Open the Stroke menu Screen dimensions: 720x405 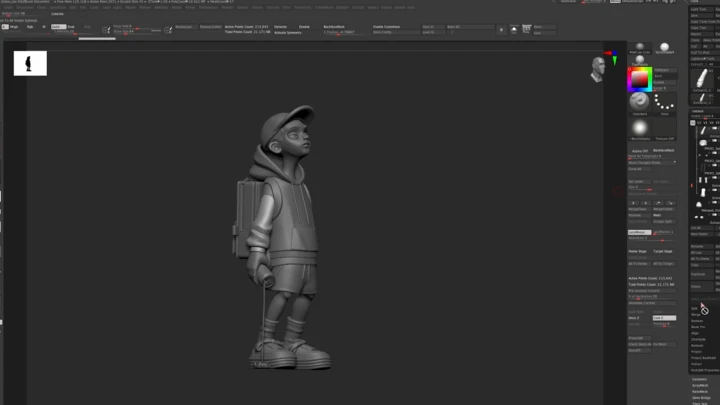point(257,7)
